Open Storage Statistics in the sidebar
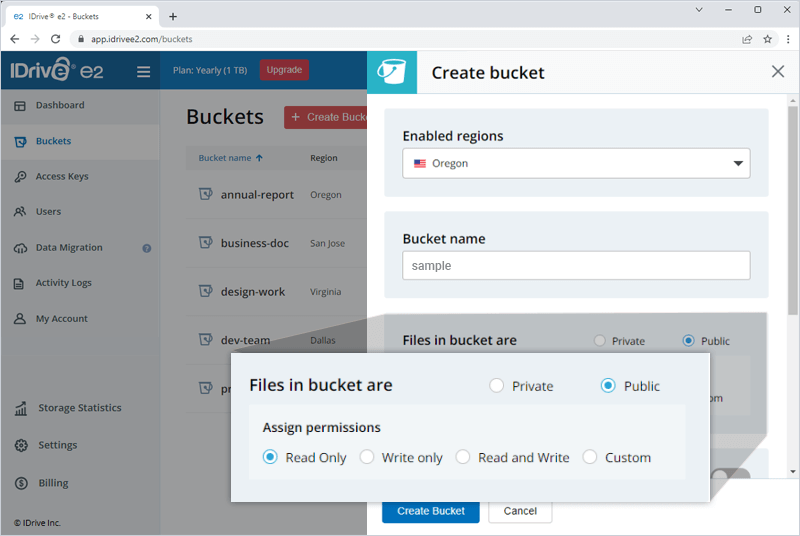The image size is (800, 536). click(x=80, y=407)
